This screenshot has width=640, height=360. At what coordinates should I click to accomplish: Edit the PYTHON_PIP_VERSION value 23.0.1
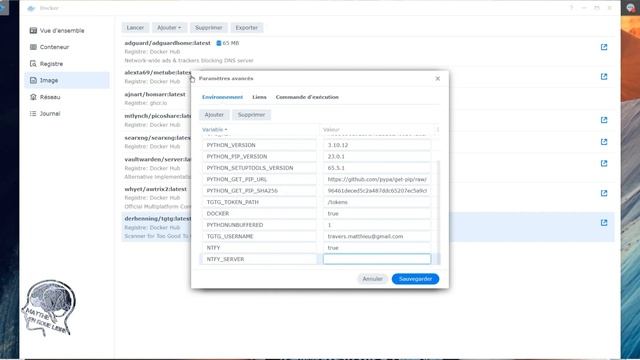point(377,156)
